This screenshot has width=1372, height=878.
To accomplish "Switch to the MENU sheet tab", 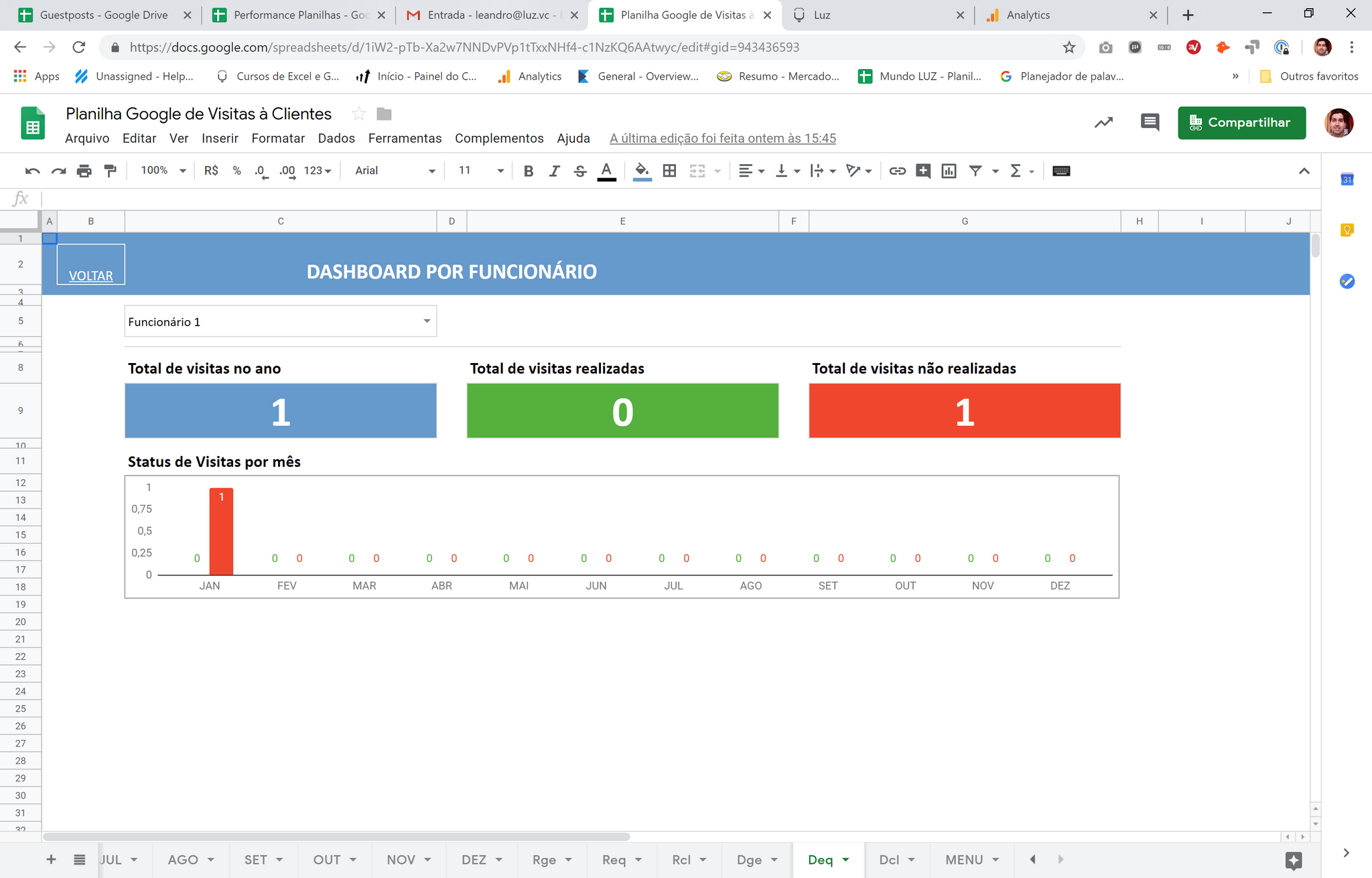I will pos(963,859).
